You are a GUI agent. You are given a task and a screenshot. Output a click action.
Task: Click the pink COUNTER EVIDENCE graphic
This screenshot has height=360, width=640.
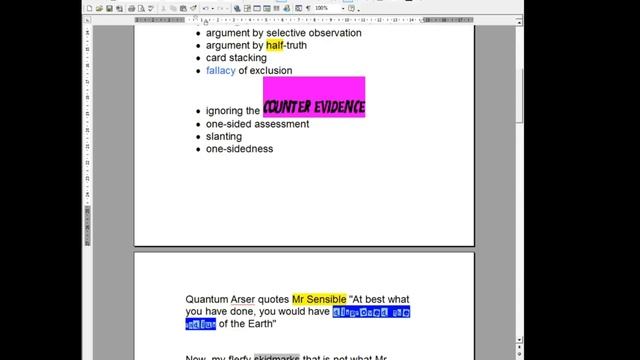pyautogui.click(x=314, y=97)
